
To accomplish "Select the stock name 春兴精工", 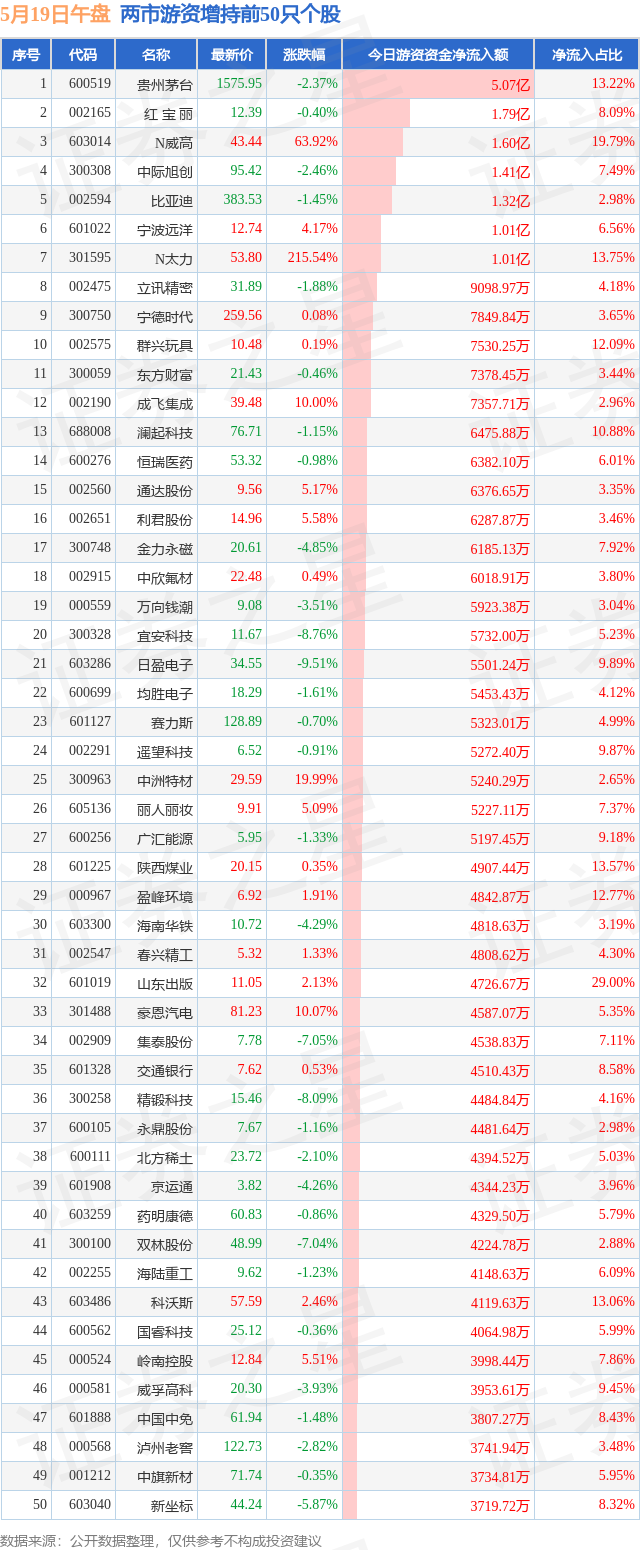I will coord(165,954).
